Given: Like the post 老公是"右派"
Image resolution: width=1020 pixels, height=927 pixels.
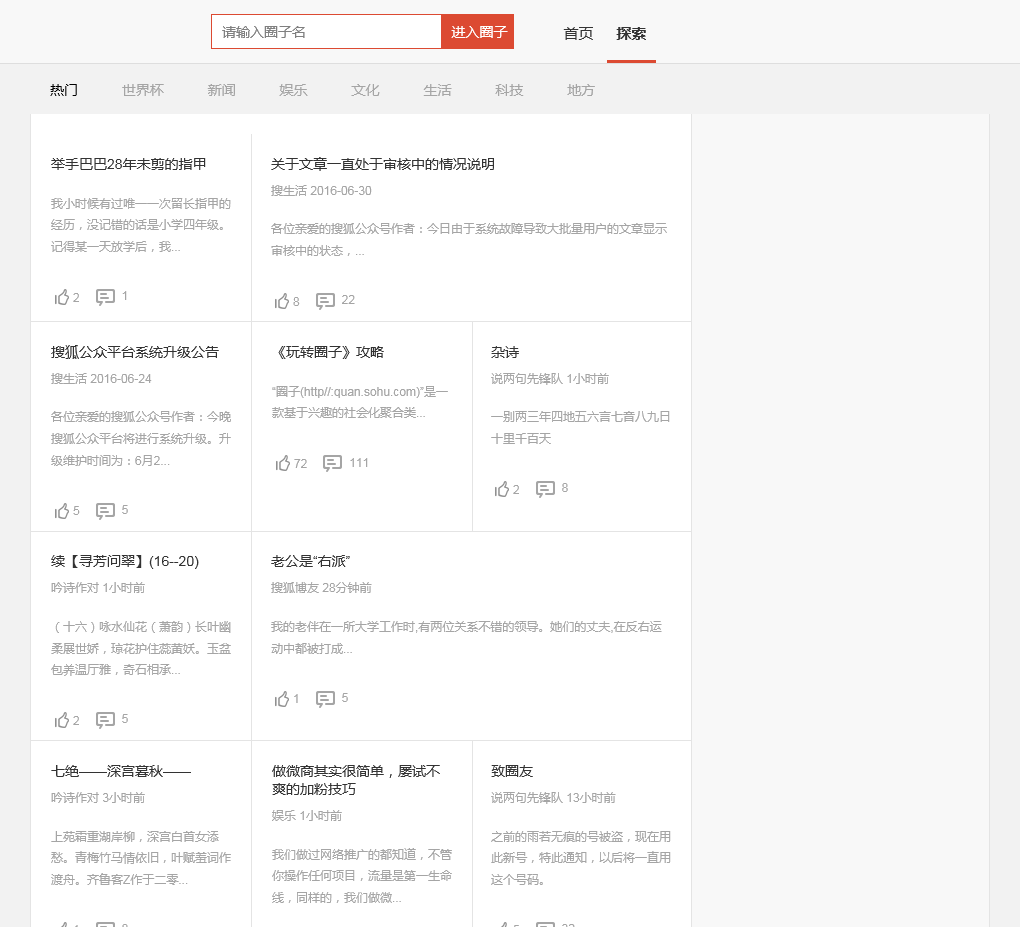Looking at the screenshot, I should tap(282, 699).
